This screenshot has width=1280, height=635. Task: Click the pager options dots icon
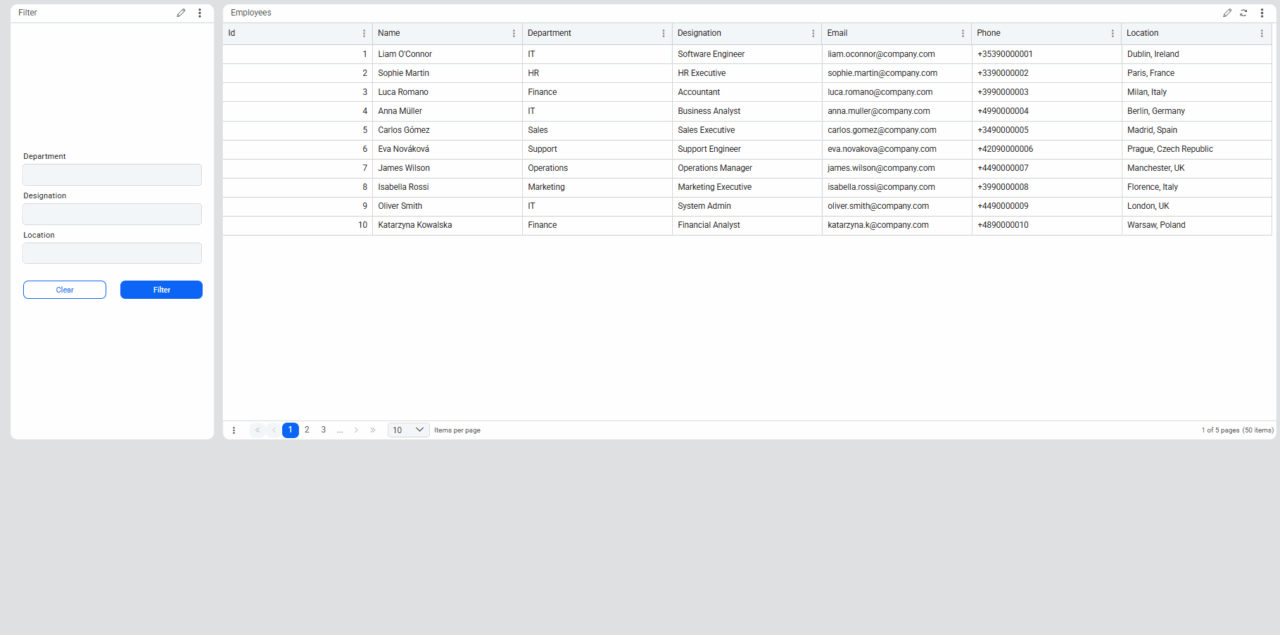tap(234, 430)
